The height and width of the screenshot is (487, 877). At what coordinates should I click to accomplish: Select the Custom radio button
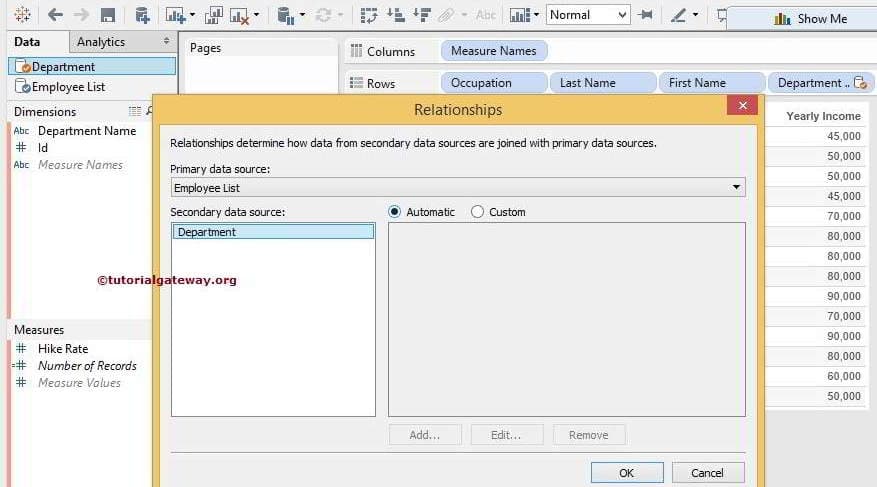(x=477, y=212)
